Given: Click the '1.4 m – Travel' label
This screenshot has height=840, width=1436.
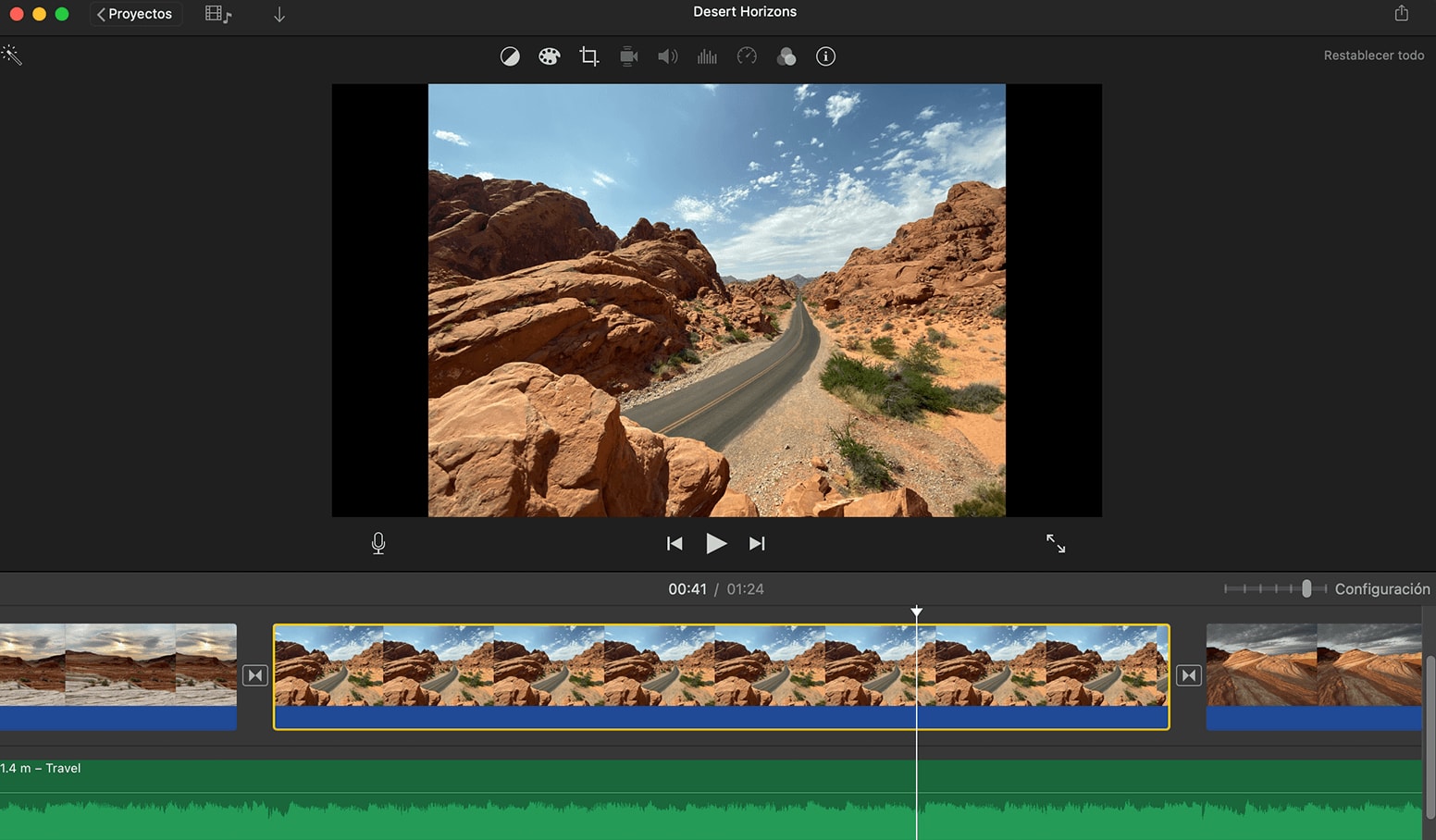Looking at the screenshot, I should pyautogui.click(x=41, y=768).
